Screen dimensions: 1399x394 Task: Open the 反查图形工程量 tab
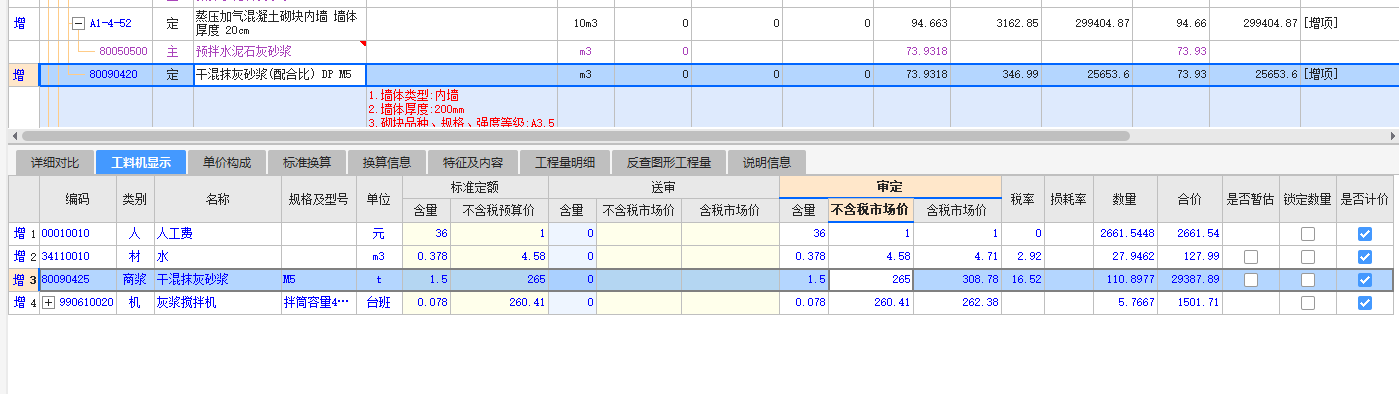[669, 162]
